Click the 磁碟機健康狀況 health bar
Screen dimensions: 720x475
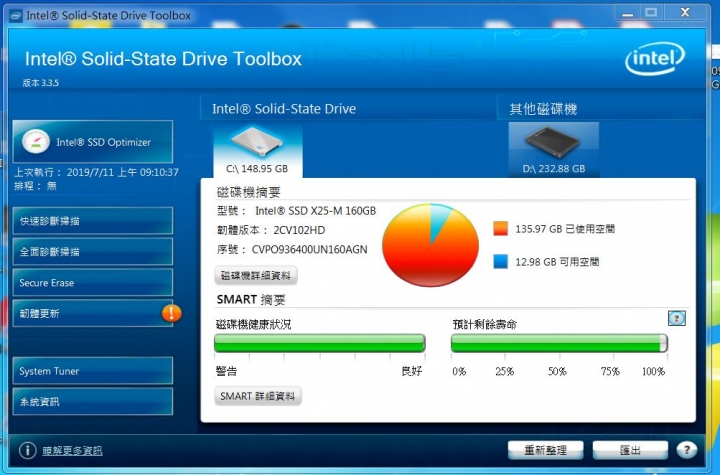click(x=320, y=343)
